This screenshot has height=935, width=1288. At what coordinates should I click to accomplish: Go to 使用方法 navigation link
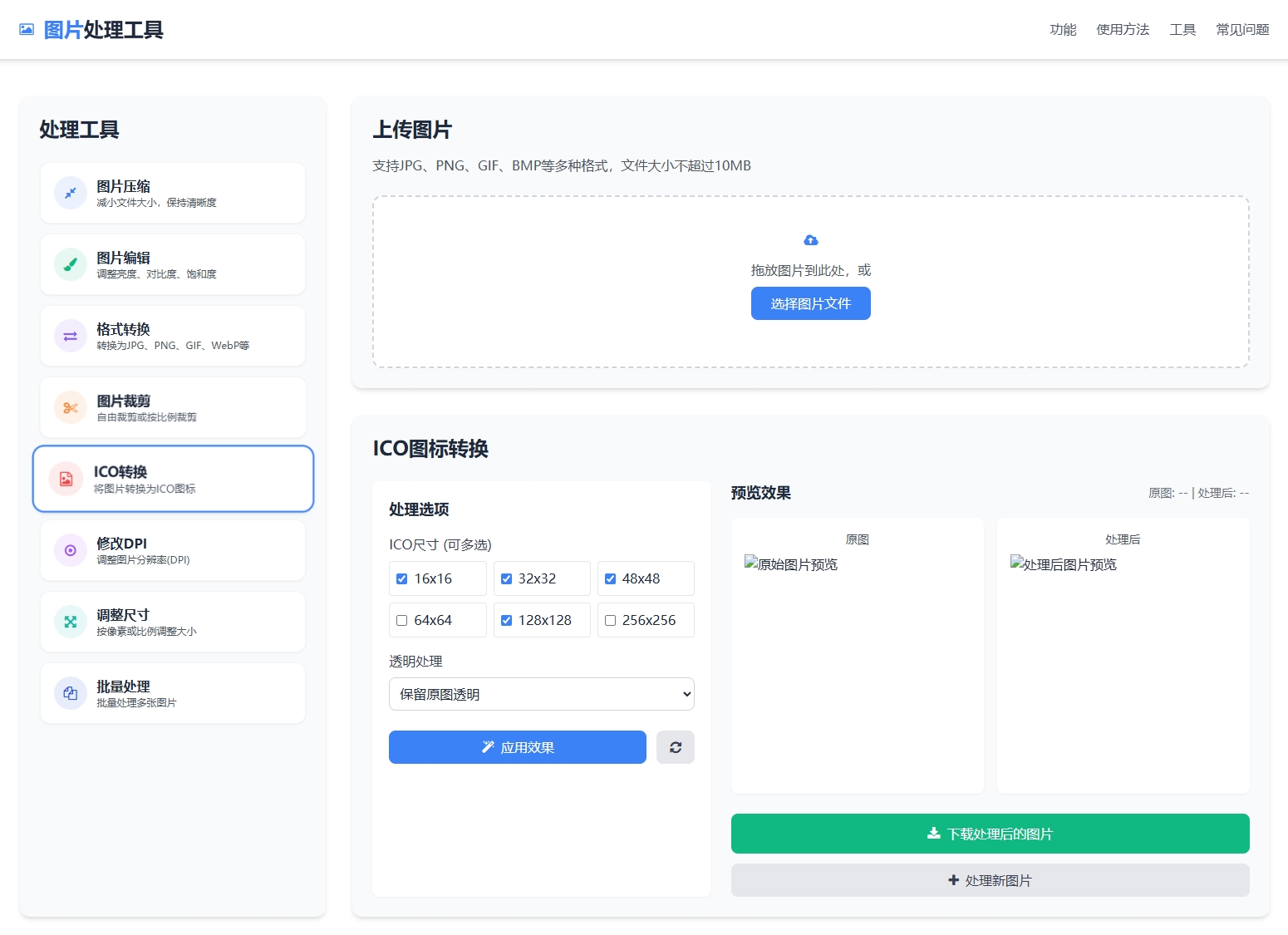[1123, 30]
